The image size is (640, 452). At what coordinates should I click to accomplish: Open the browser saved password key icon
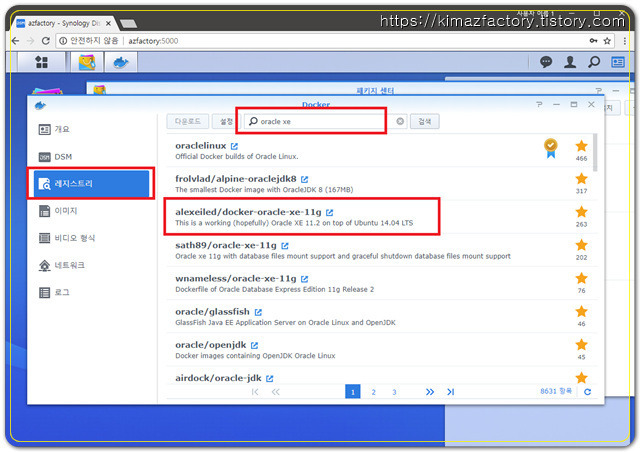593,41
